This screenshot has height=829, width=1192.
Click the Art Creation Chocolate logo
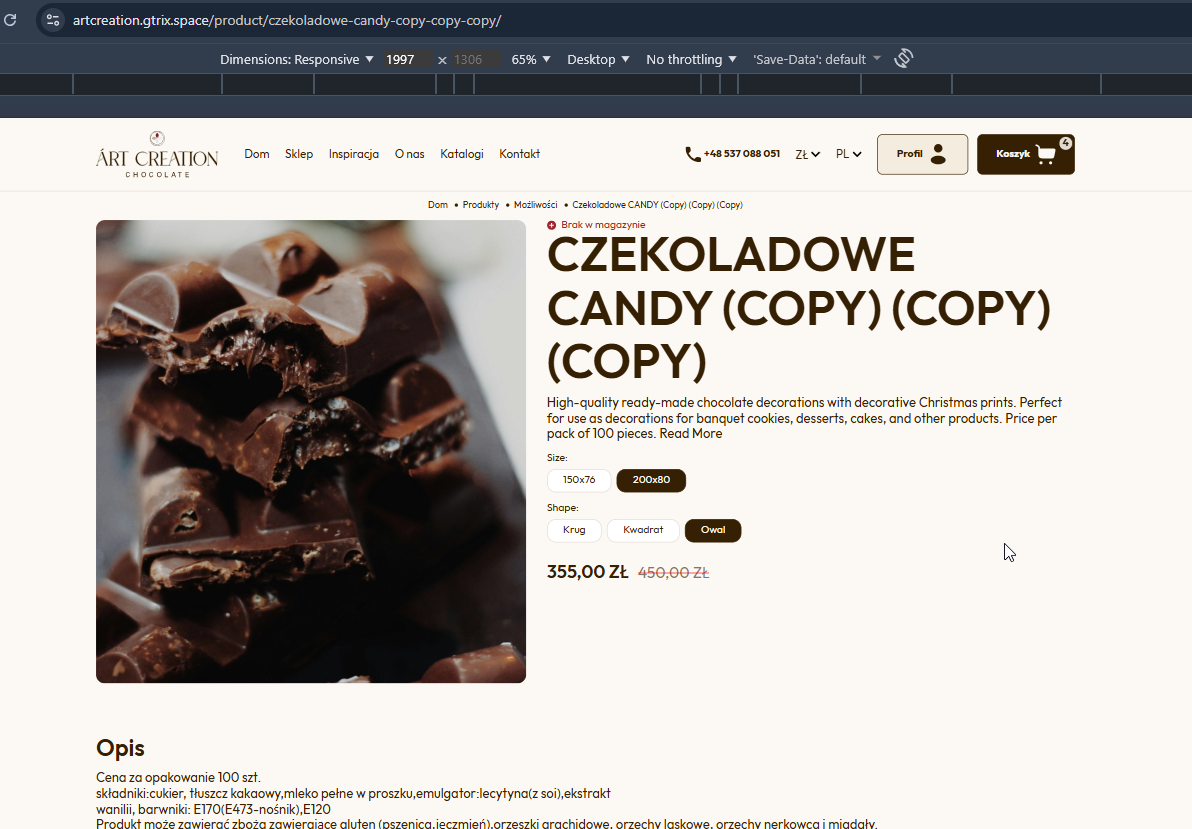pyautogui.click(x=157, y=154)
